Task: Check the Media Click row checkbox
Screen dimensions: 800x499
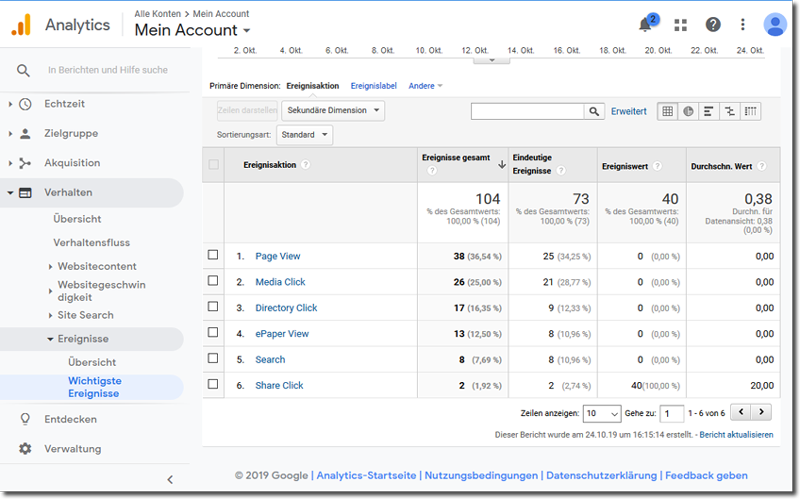Action: coord(213,281)
